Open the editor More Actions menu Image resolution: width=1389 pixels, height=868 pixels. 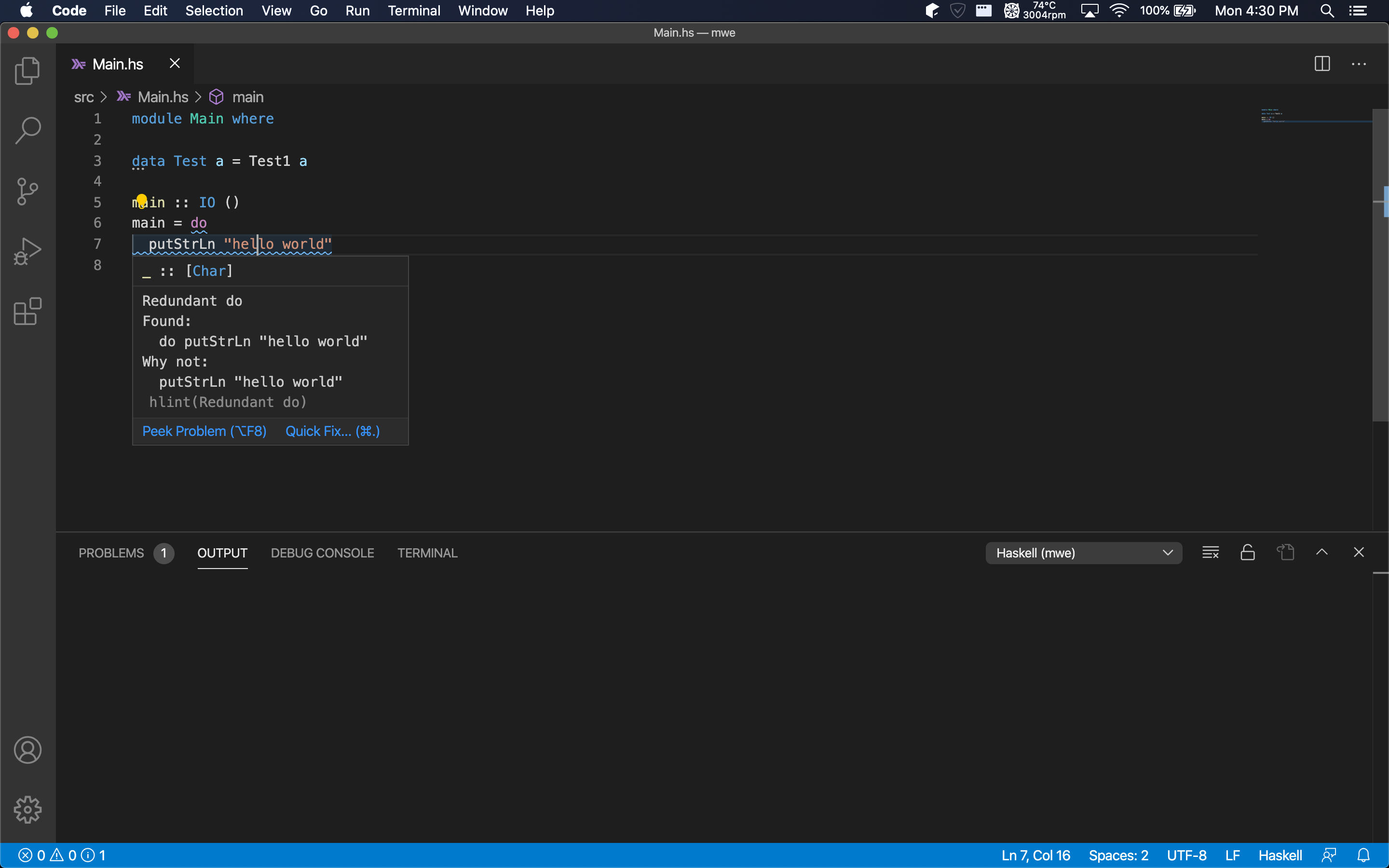coord(1359,64)
